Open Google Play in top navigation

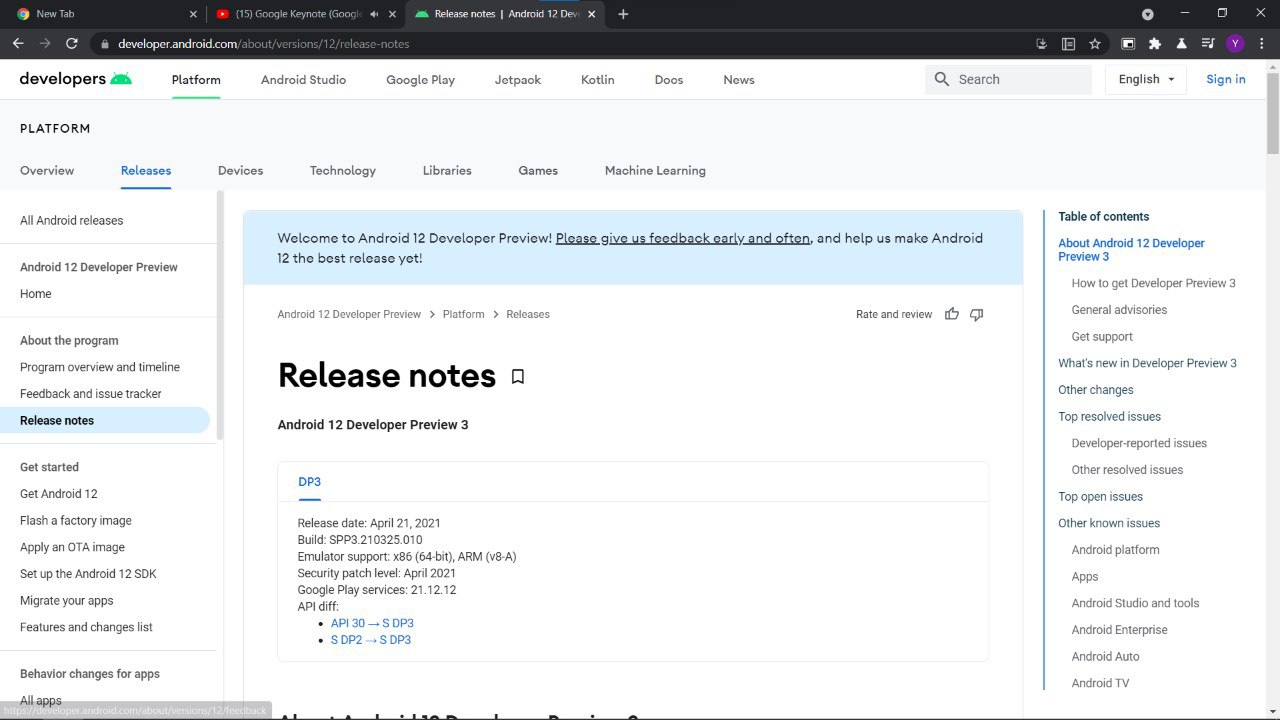pyautogui.click(x=420, y=80)
